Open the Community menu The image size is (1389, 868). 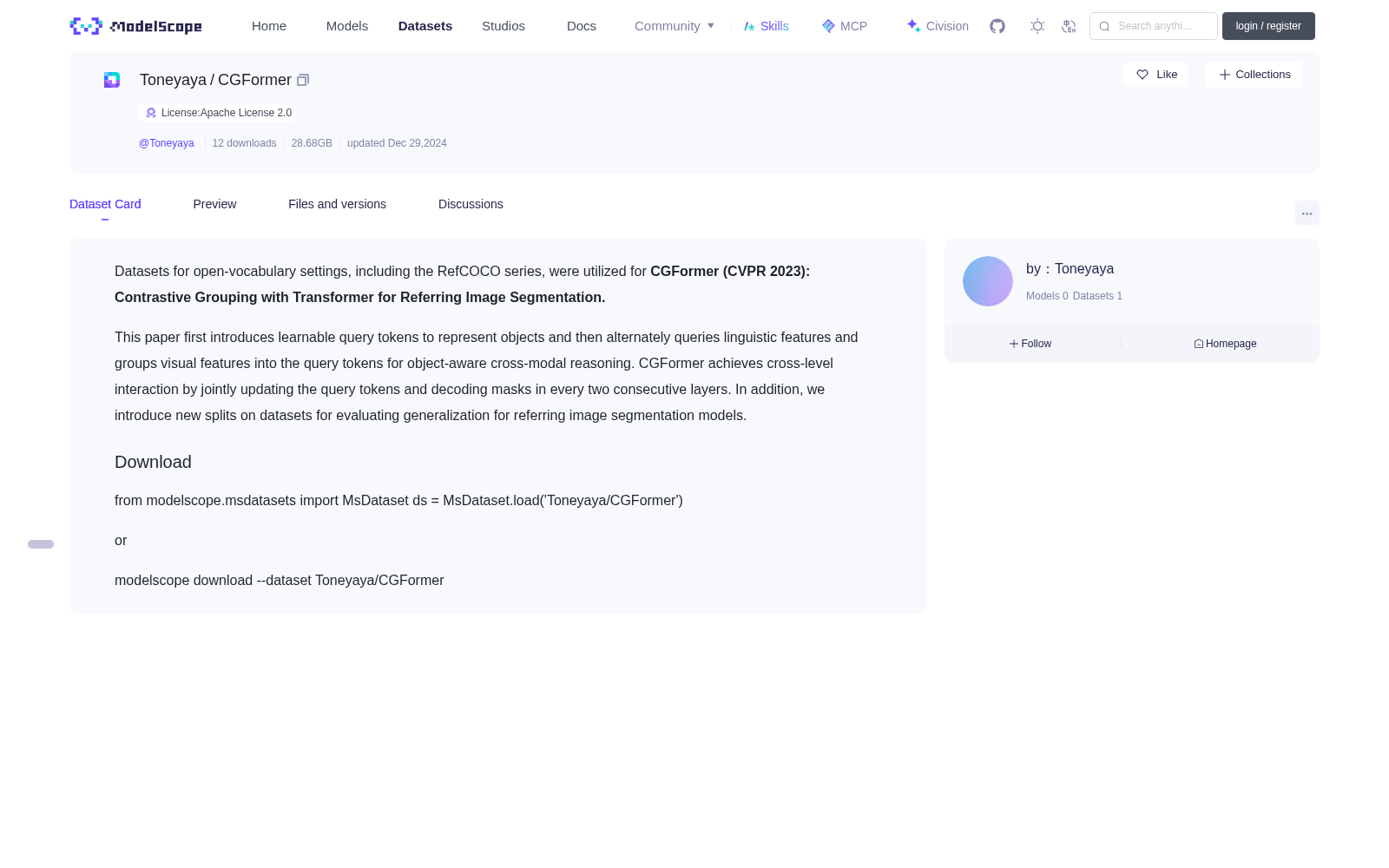coord(668,26)
